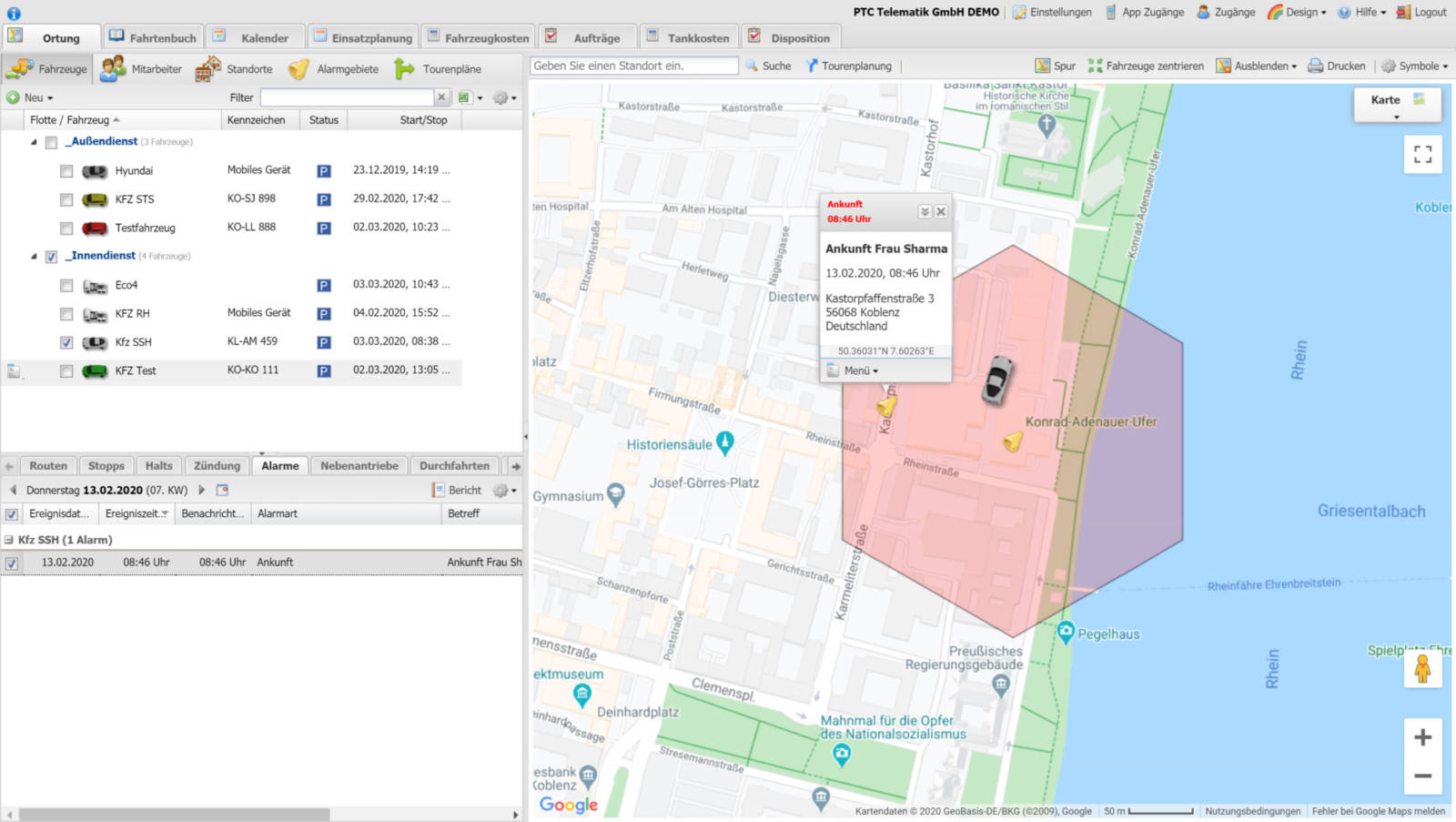Click the Fahrzeuge zentrieren icon

(1095, 66)
